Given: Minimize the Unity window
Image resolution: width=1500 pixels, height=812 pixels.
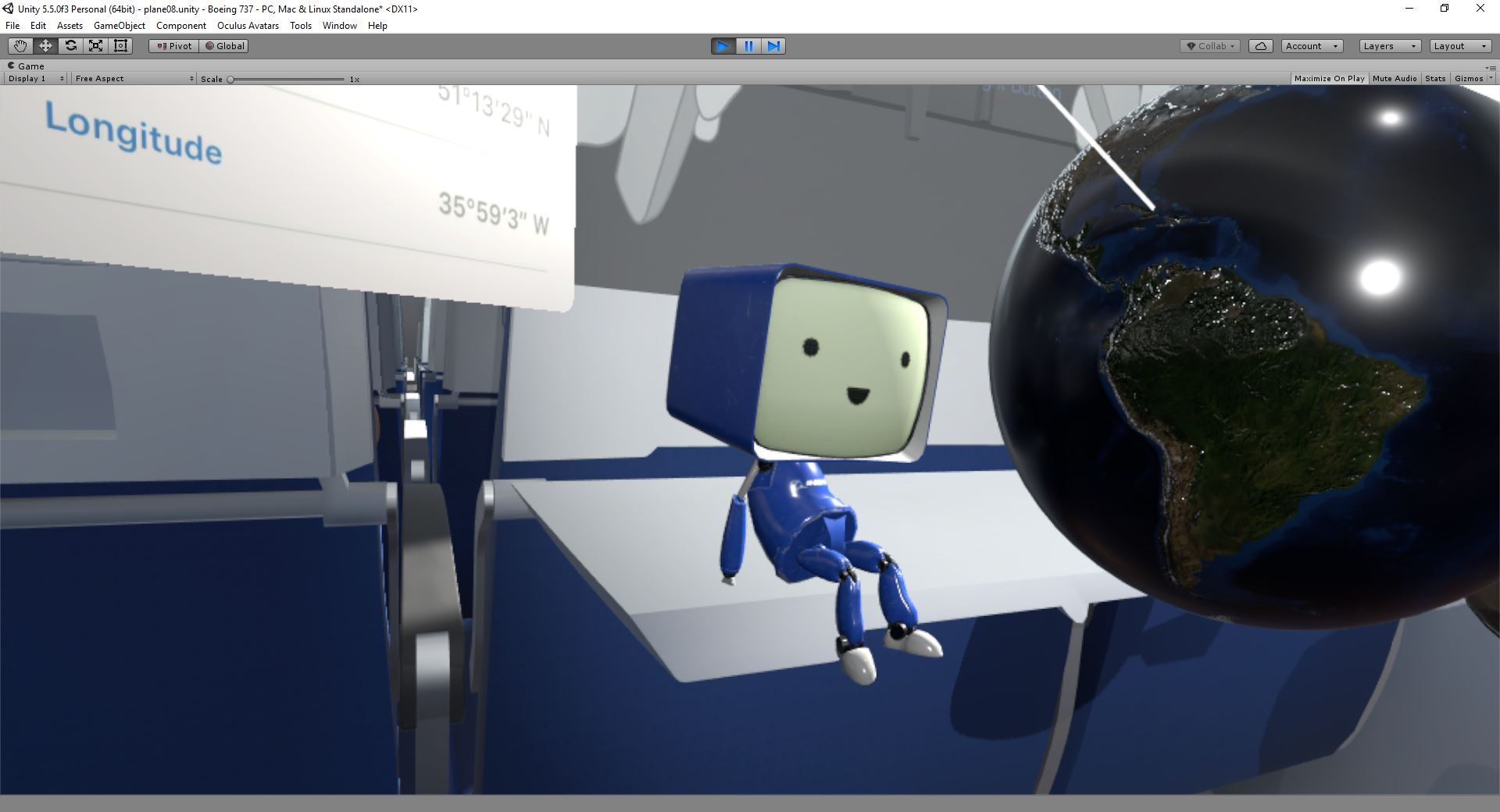Looking at the screenshot, I should 1409,9.
